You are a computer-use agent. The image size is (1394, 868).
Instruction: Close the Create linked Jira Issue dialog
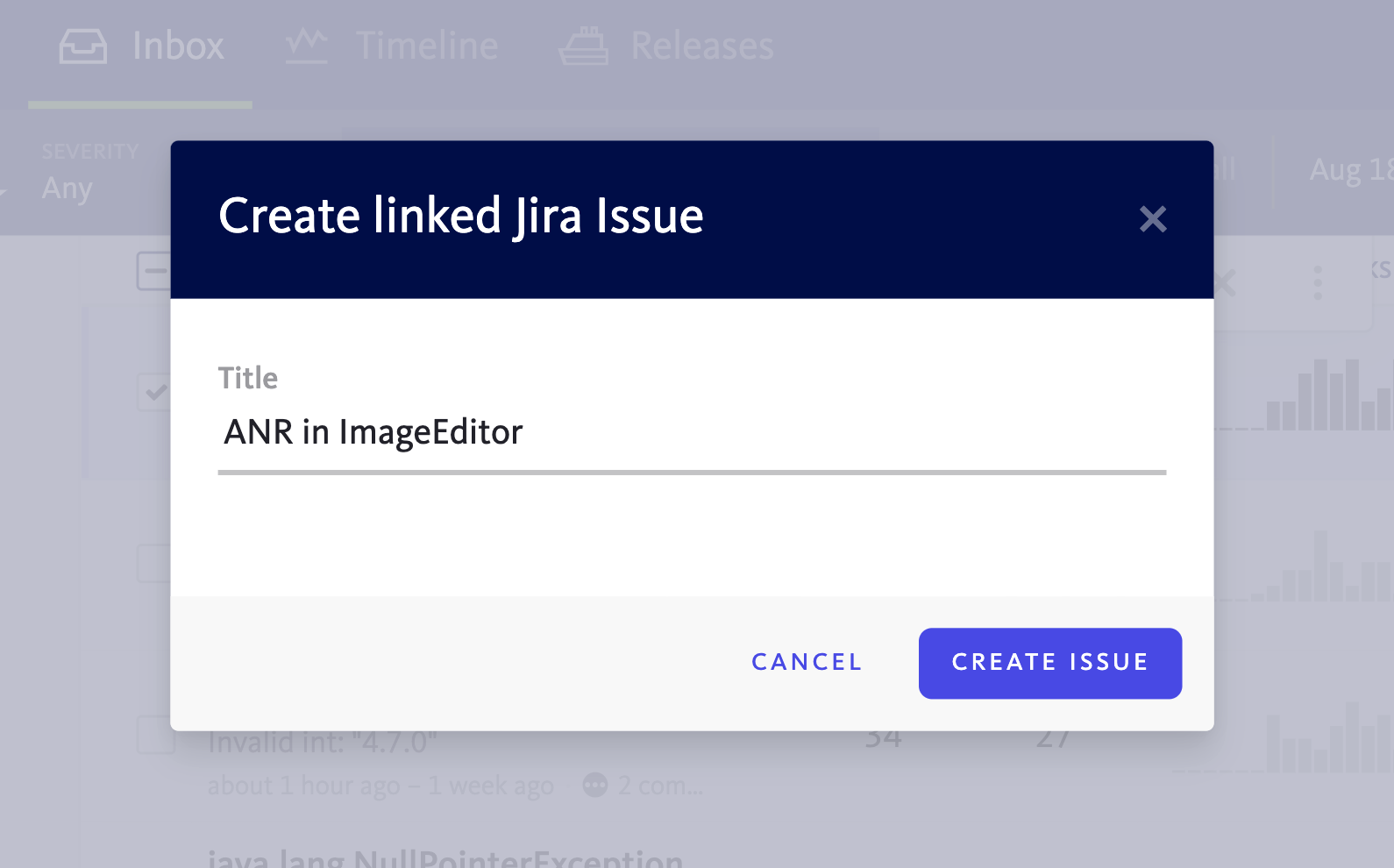(x=1152, y=218)
